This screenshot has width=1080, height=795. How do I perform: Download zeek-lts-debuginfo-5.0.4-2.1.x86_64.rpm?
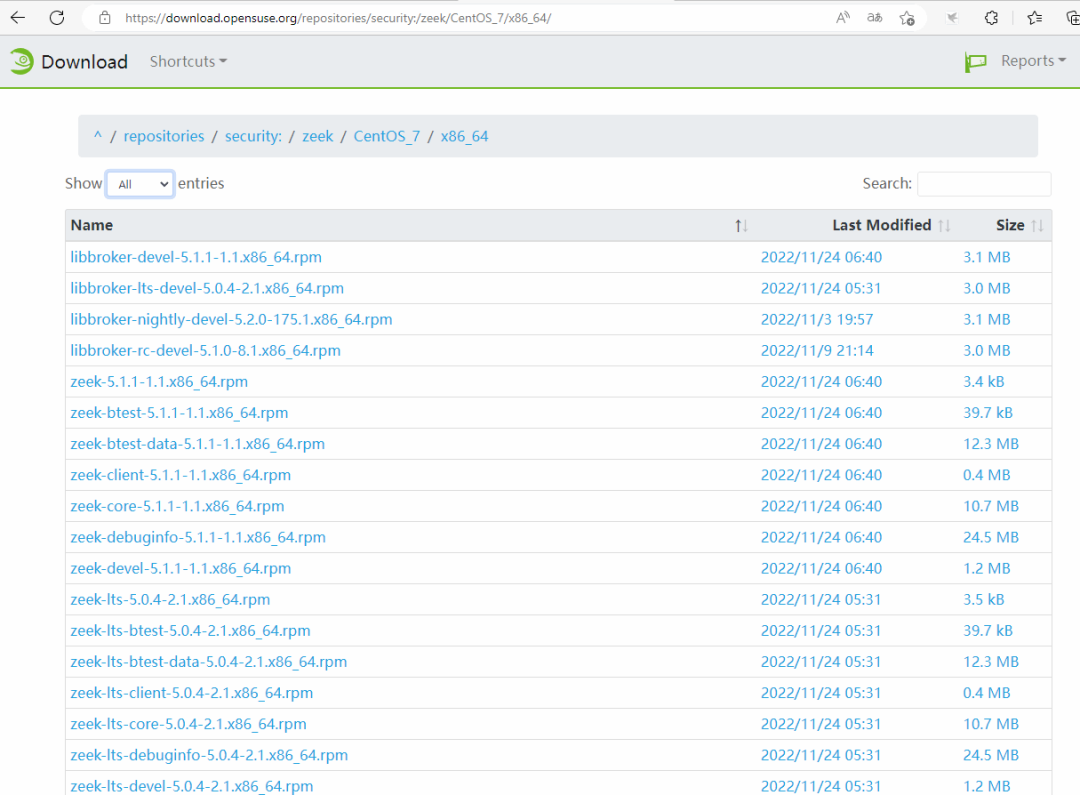tap(209, 755)
